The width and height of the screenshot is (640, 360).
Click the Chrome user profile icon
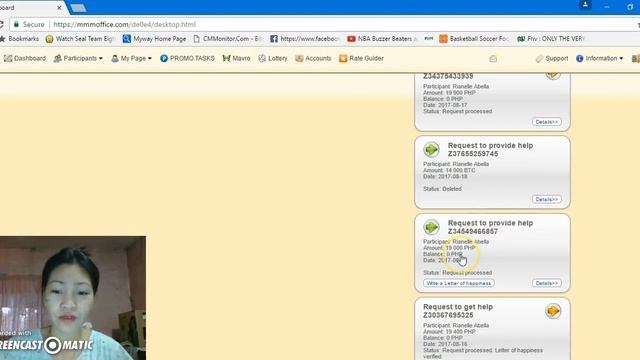pyautogui.click(x=585, y=5)
